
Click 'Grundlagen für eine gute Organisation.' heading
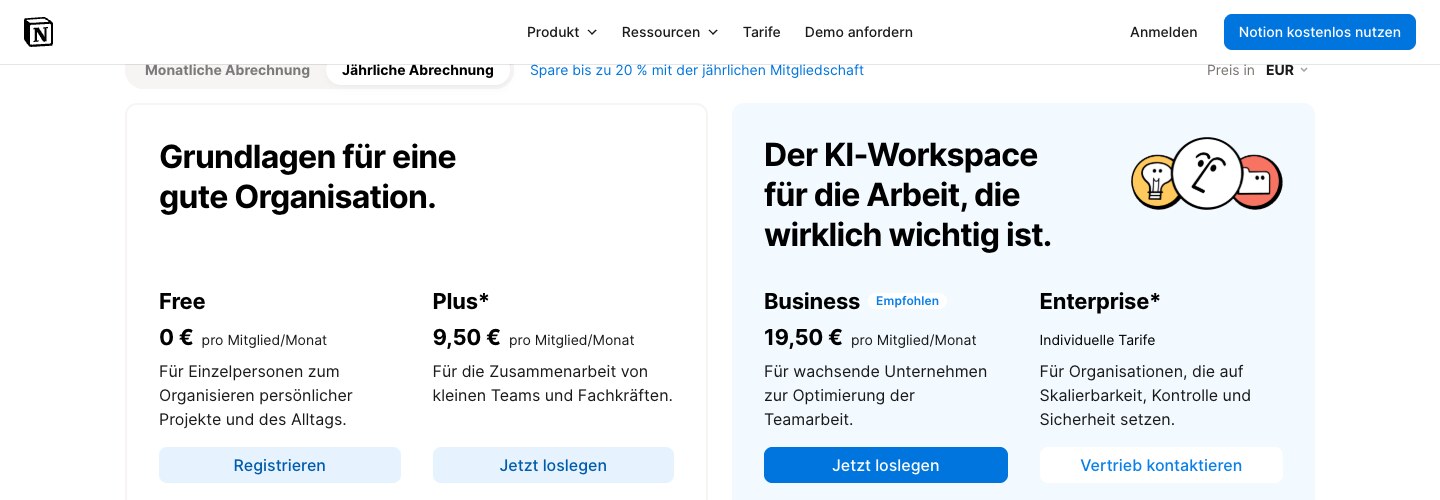(307, 177)
